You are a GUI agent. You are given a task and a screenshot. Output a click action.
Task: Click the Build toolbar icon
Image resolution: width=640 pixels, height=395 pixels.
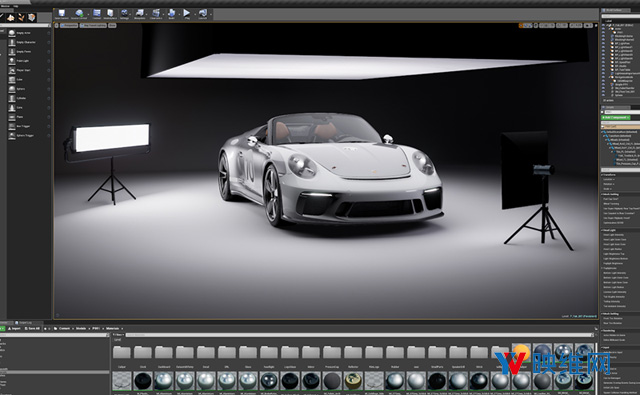tap(171, 14)
